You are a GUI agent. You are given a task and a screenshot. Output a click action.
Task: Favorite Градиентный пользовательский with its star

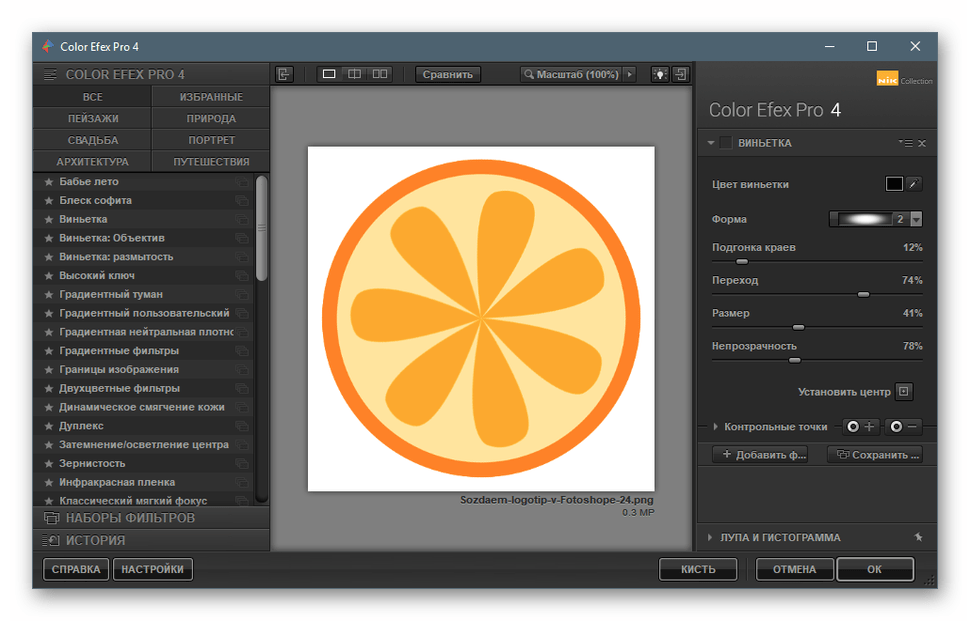[x=48, y=313]
